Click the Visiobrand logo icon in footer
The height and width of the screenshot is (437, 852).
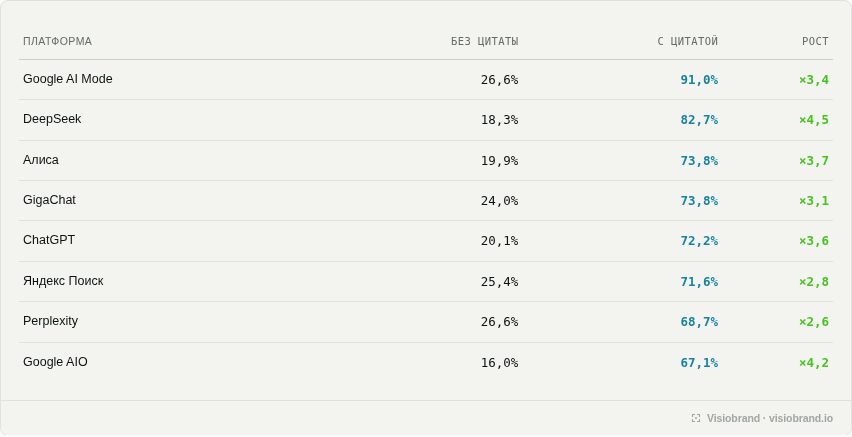click(696, 418)
